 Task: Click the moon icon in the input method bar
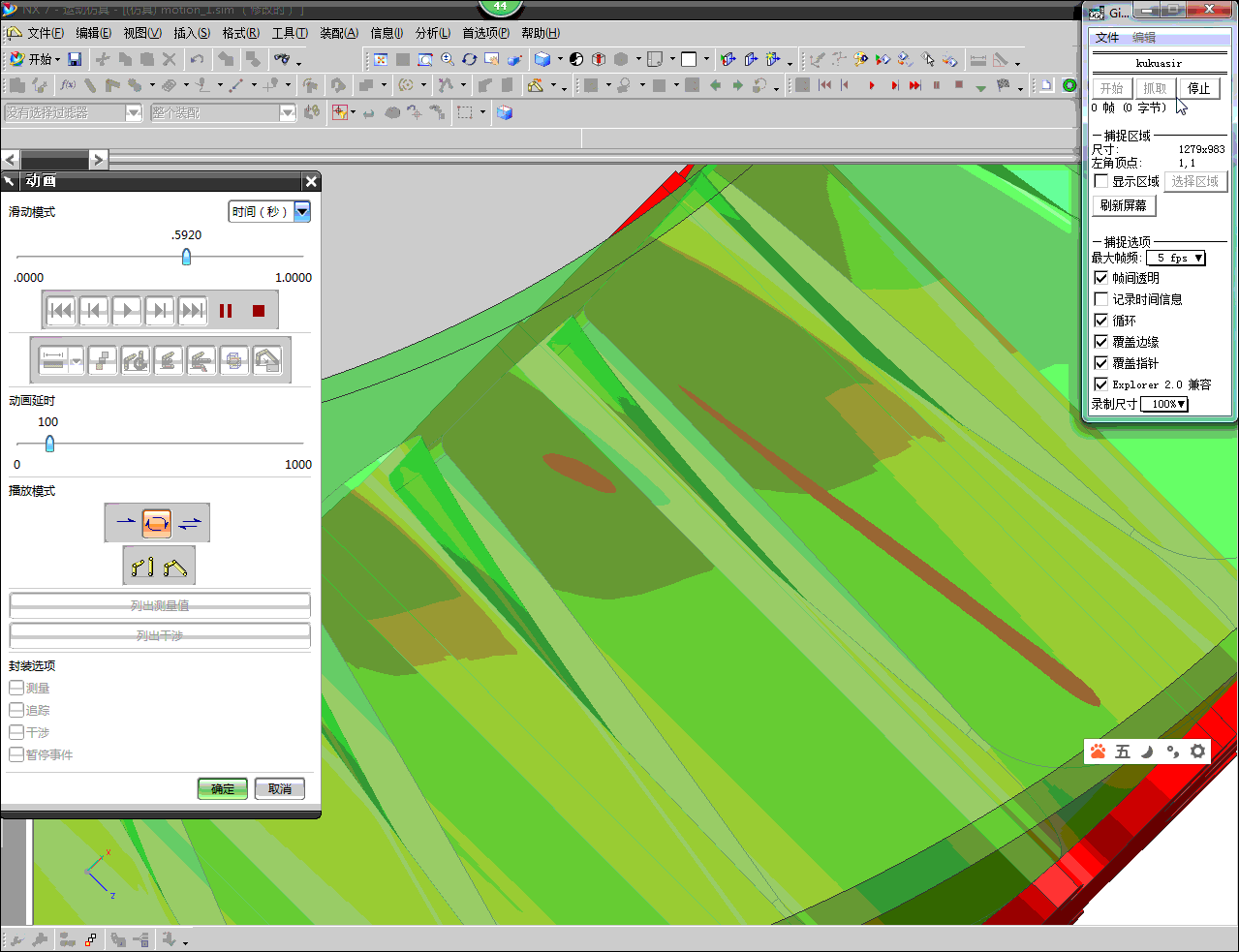click(x=1148, y=752)
